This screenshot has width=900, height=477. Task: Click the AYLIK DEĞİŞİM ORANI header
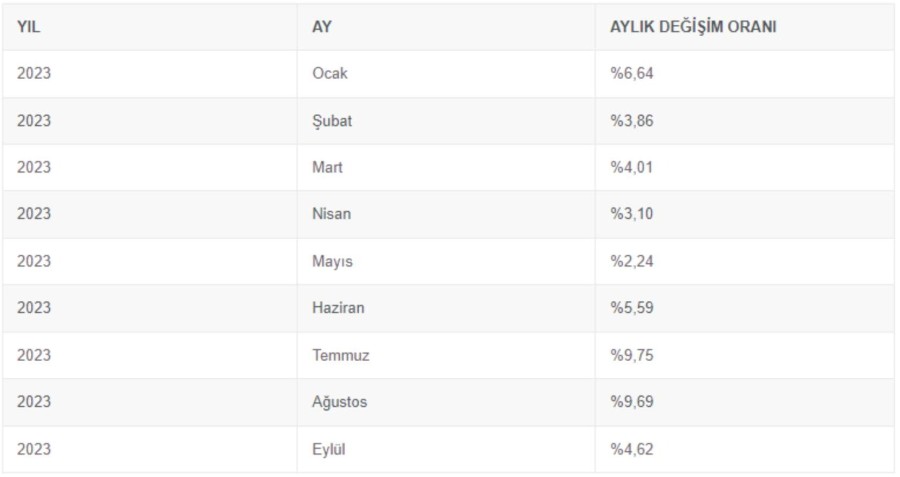[x=693, y=27]
